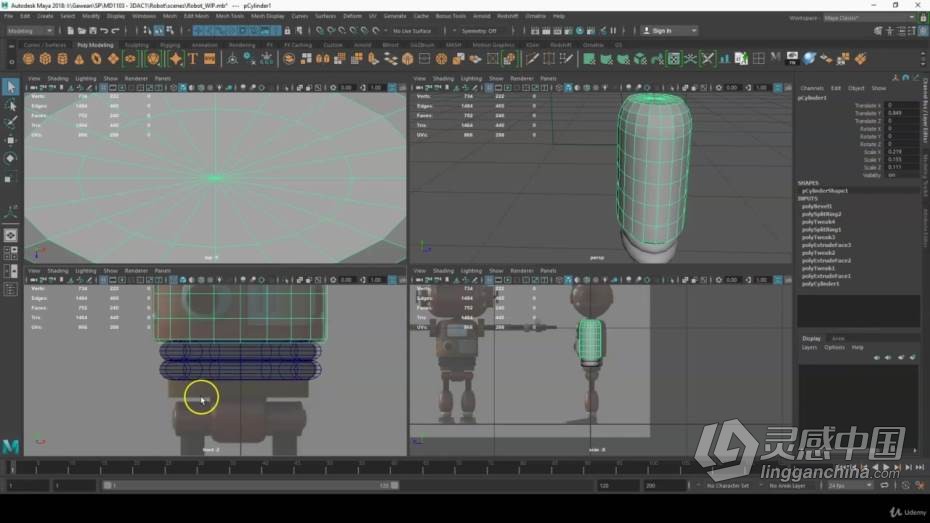Click the pause IPR render icon
The width and height of the screenshot is (930, 523).
pyautogui.click(x=613, y=31)
